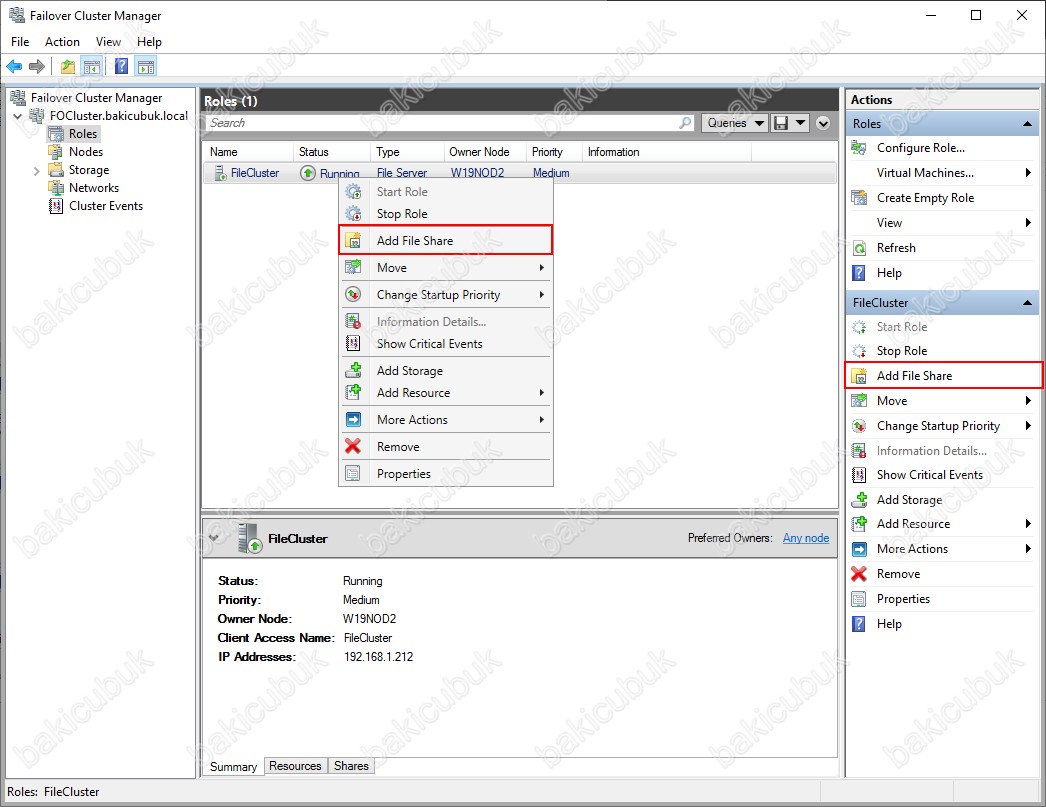Choose Add File Share from context menu
The width and height of the screenshot is (1046, 807).
click(446, 240)
